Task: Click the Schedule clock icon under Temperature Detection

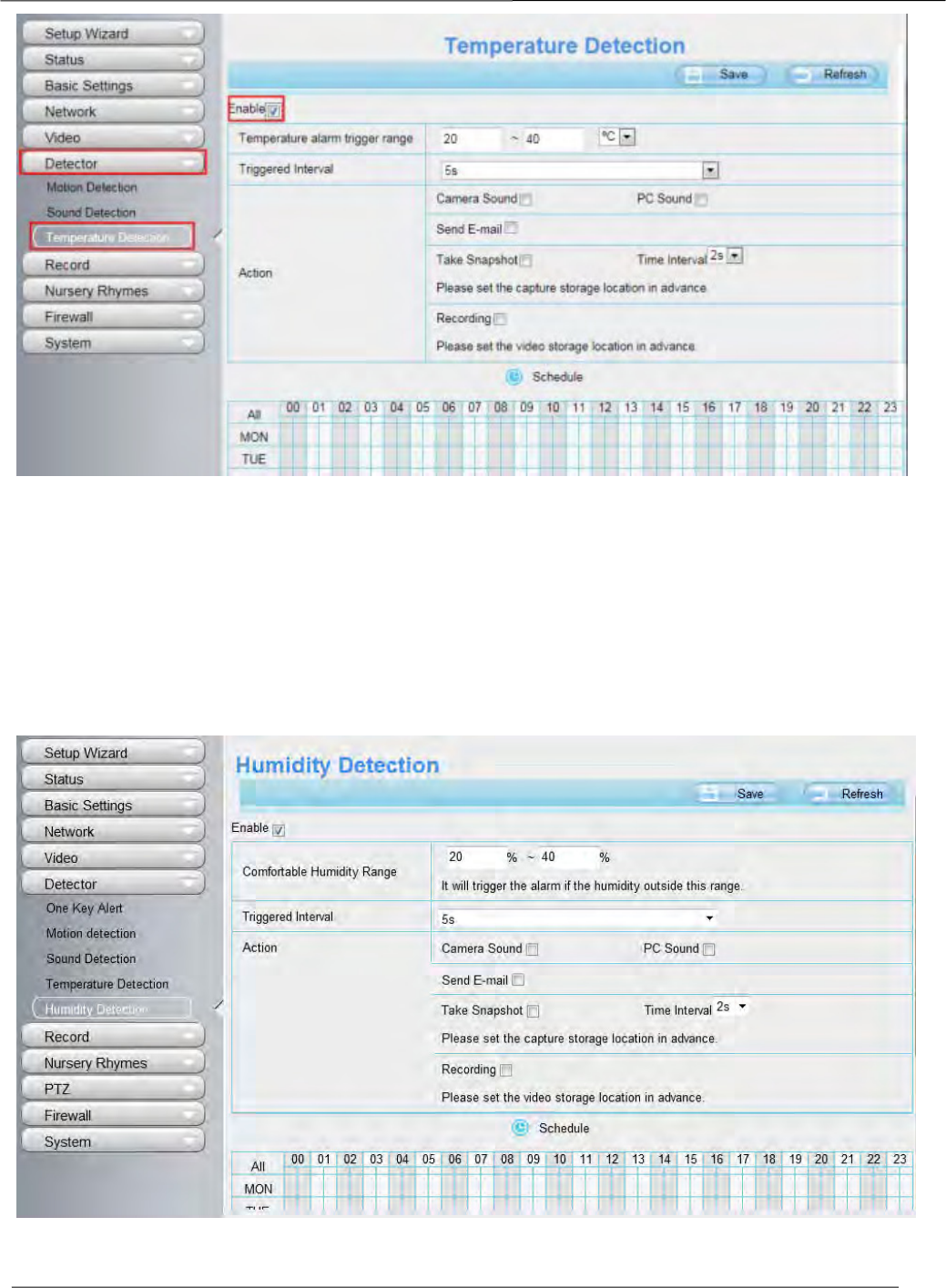Action: point(514,377)
